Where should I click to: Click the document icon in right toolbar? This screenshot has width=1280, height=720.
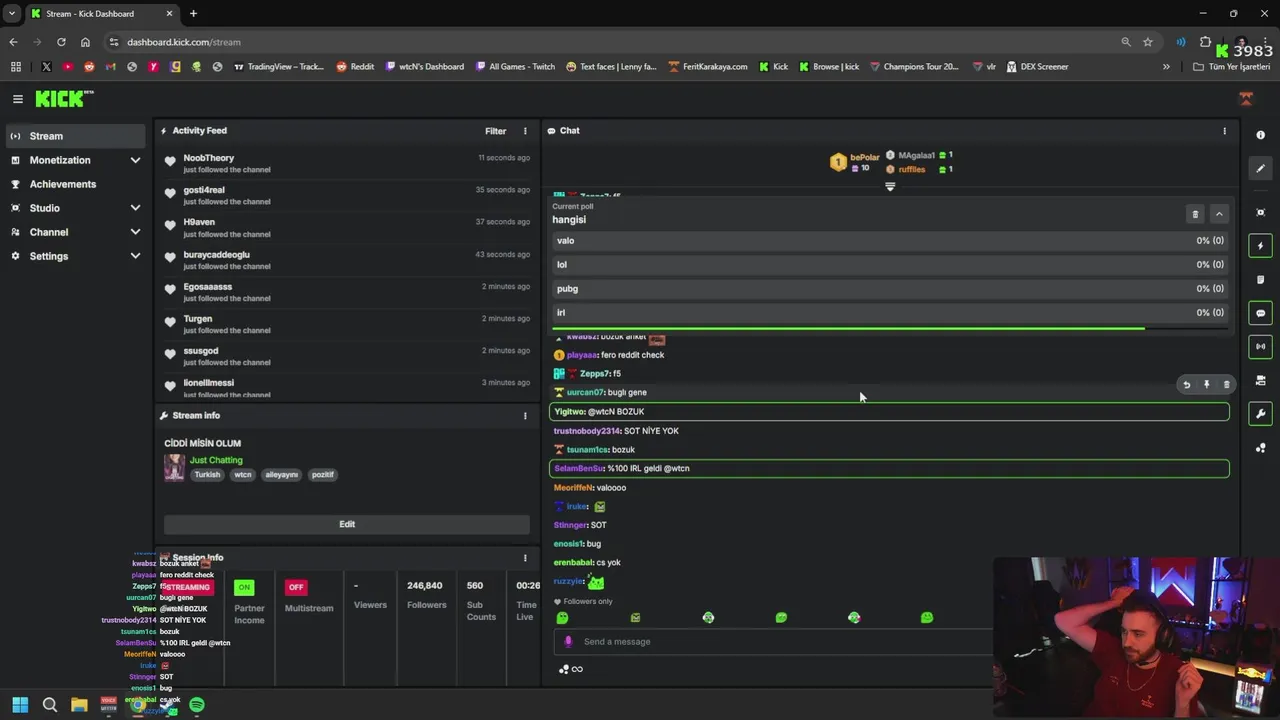click(x=1260, y=280)
